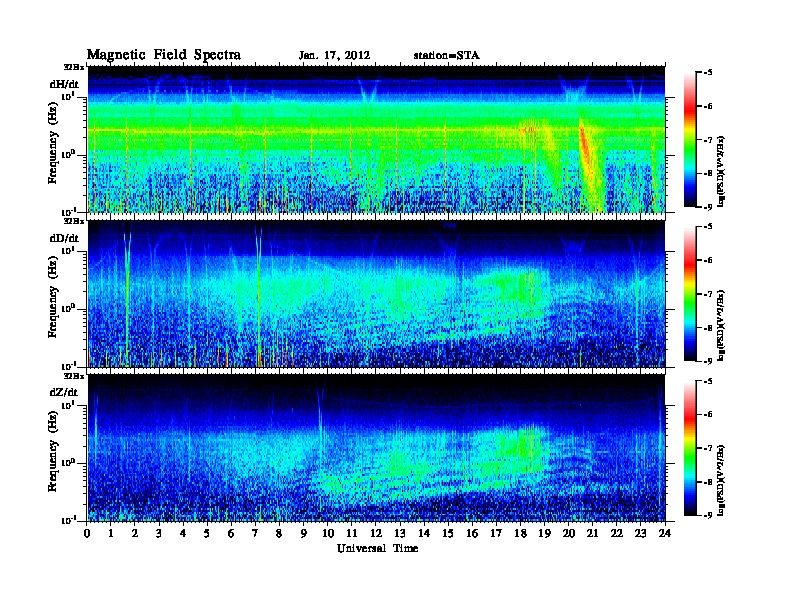Image resolution: width=792 pixels, height=612 pixels.
Task: Click hour tick label "13" on time axis
Action: (x=400, y=533)
